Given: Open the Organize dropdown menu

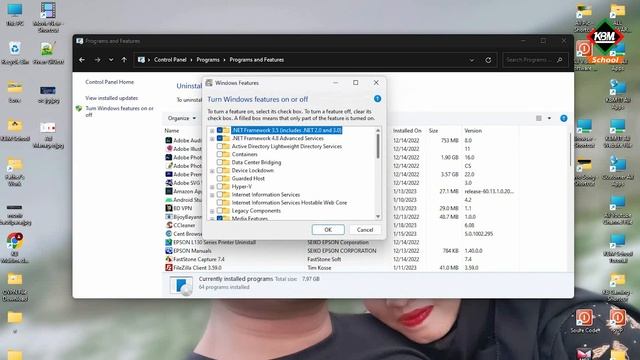Looking at the screenshot, I should coord(182,118).
